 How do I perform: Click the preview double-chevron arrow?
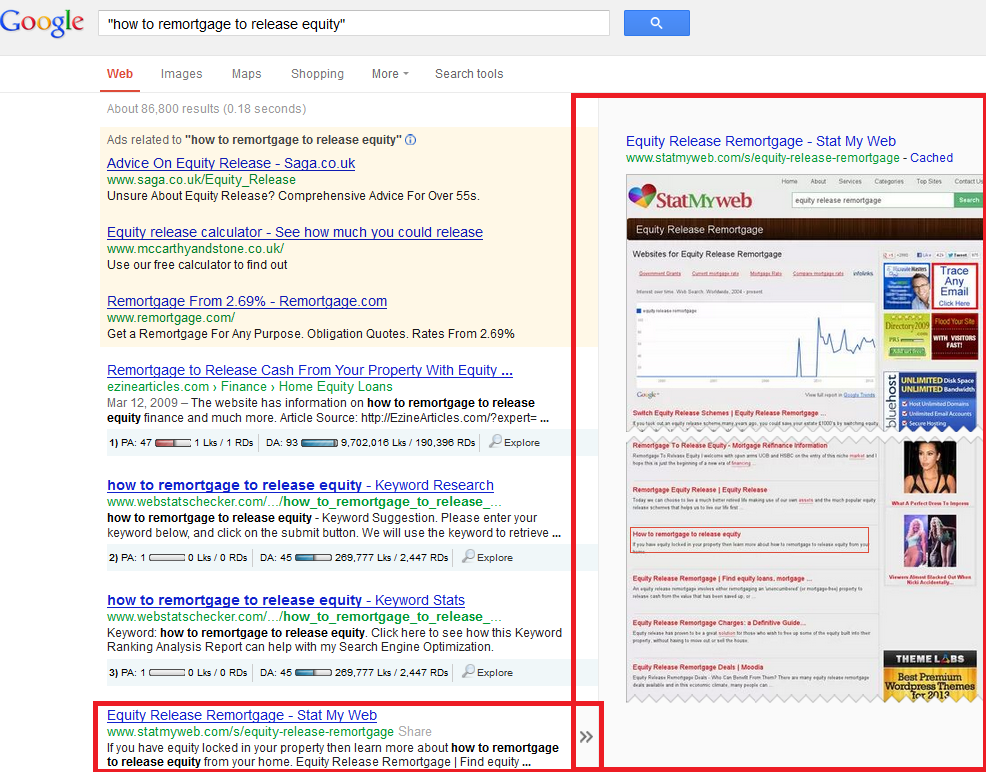586,737
